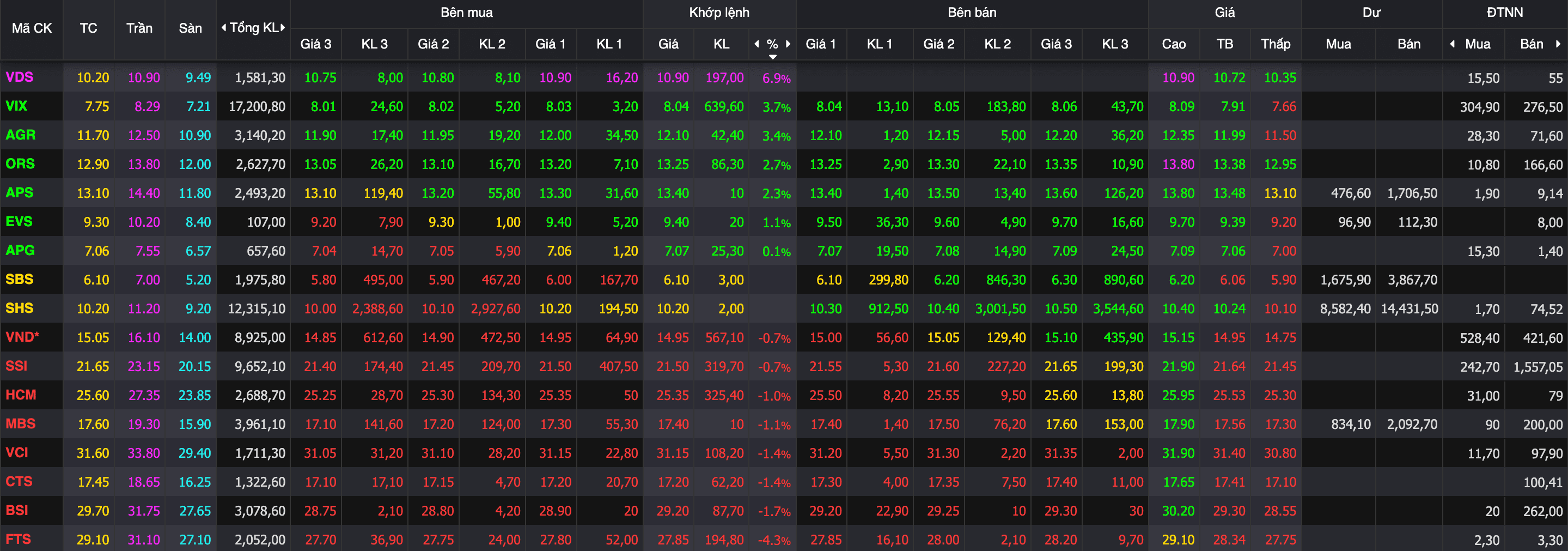
Task: Click SBS Dư Bán value 3,867,70
Action: pyautogui.click(x=1413, y=280)
